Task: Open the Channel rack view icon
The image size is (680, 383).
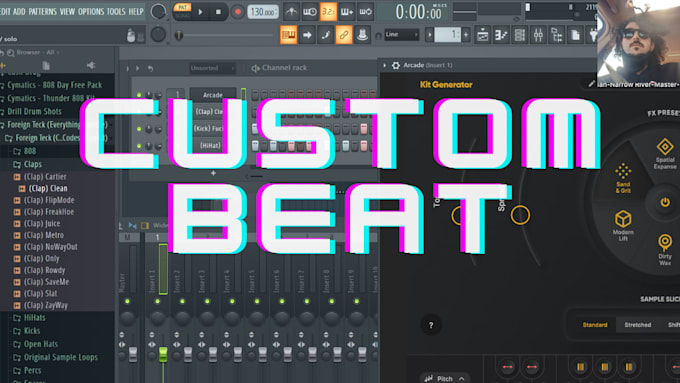Action: [520, 35]
